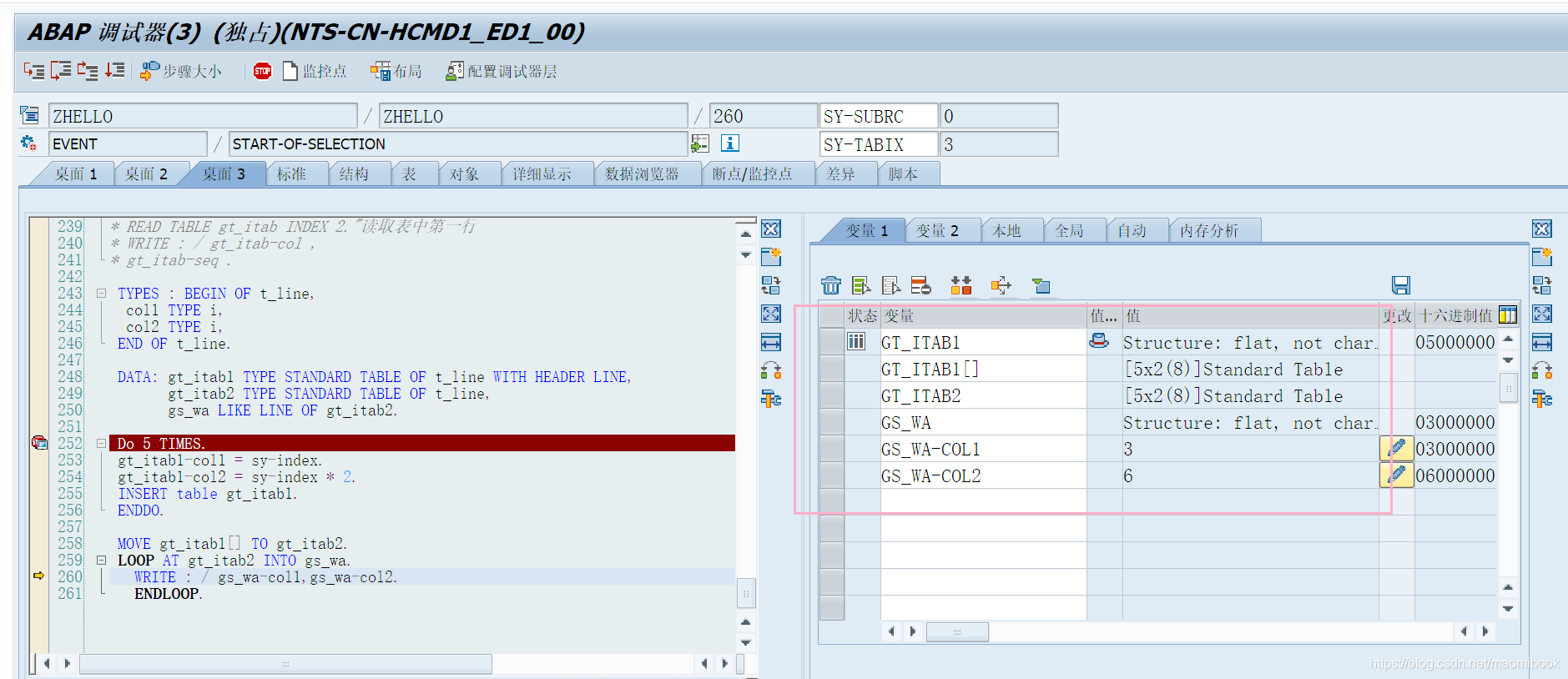
Task: Open the 标准 tab
Action: tap(291, 174)
